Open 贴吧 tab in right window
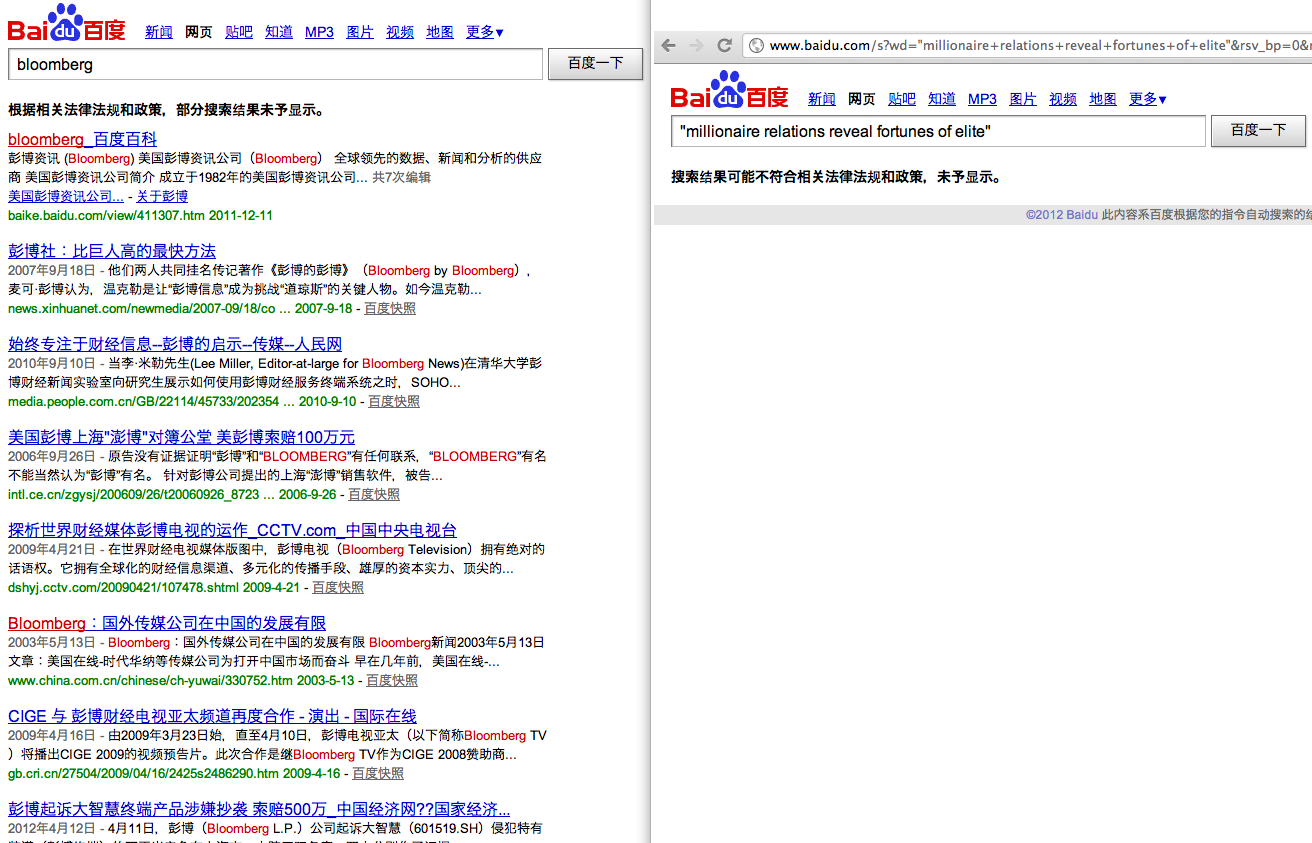This screenshot has width=1312, height=843. pos(902,99)
